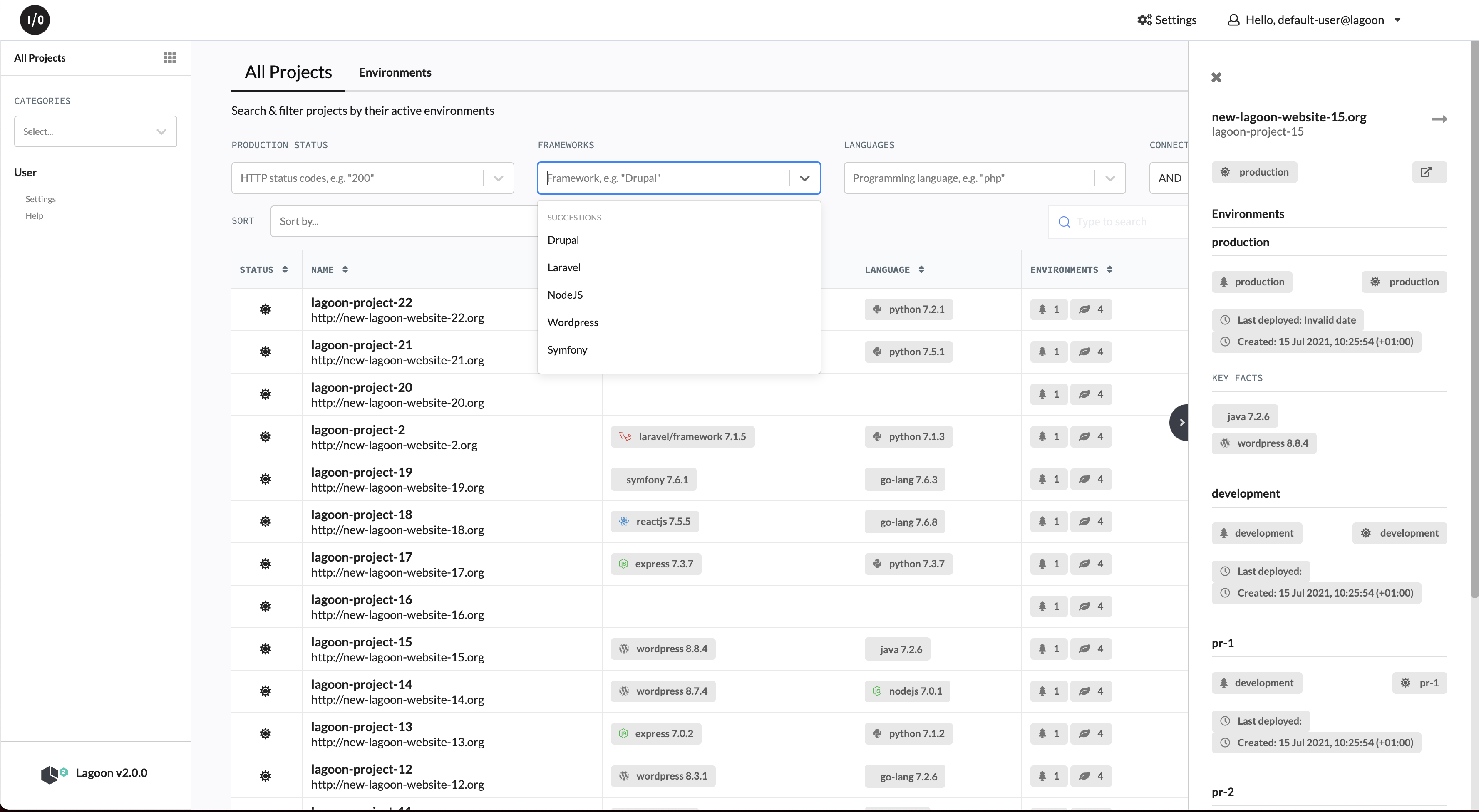Open the Languages filter dropdown
Image resolution: width=1479 pixels, height=812 pixels.
[x=1109, y=178]
